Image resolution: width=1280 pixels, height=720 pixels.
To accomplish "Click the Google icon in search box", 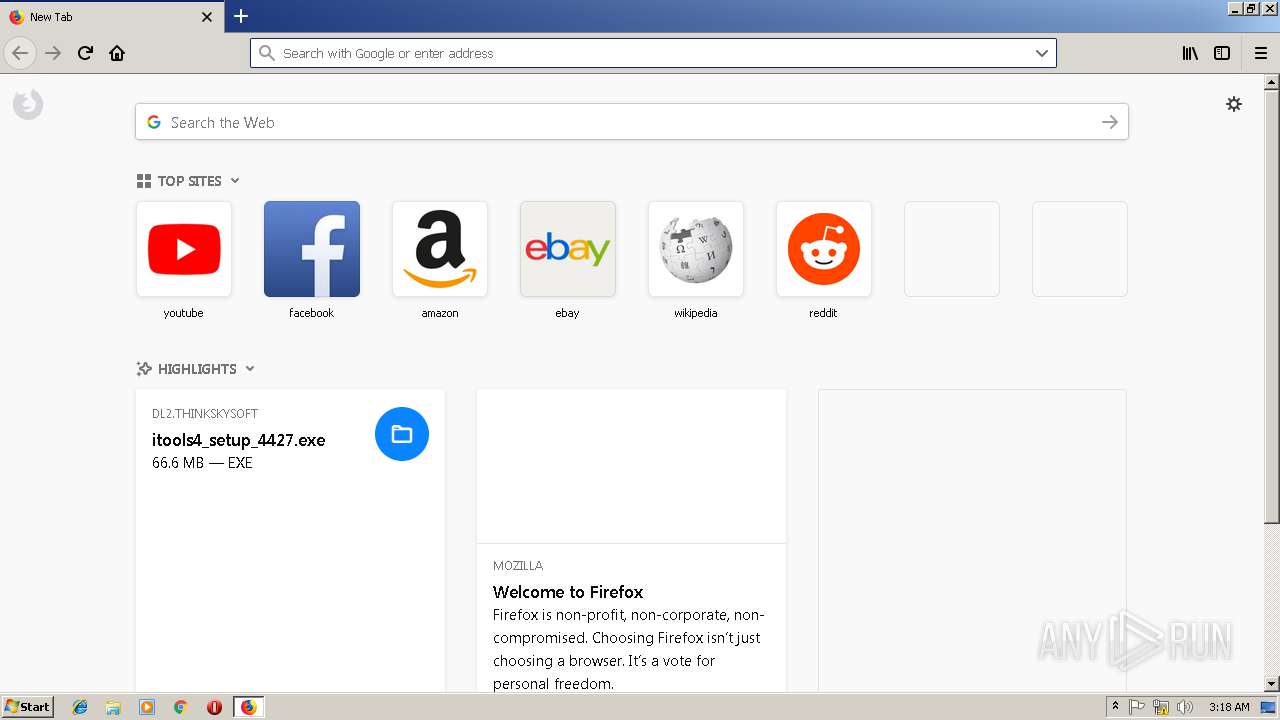I will tap(154, 122).
